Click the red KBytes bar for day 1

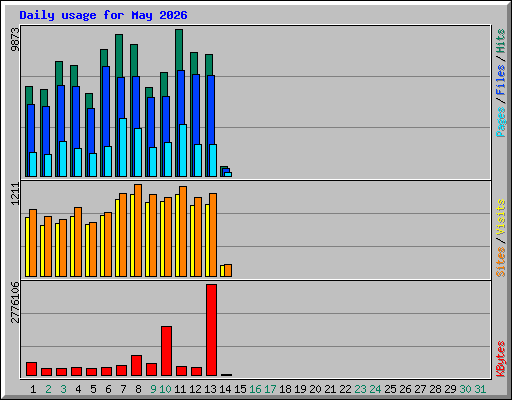coord(31,369)
